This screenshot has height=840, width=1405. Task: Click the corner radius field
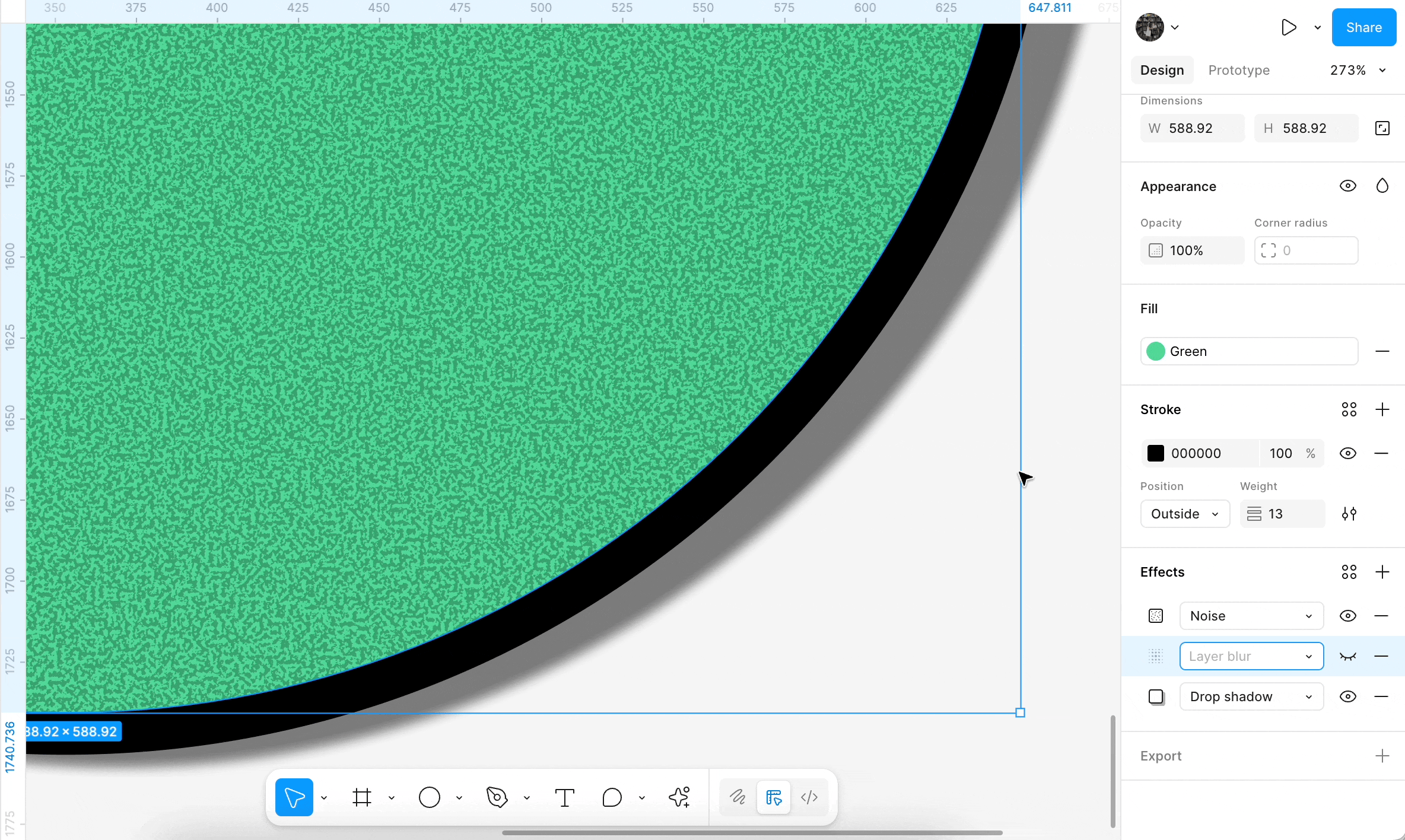[1306, 250]
